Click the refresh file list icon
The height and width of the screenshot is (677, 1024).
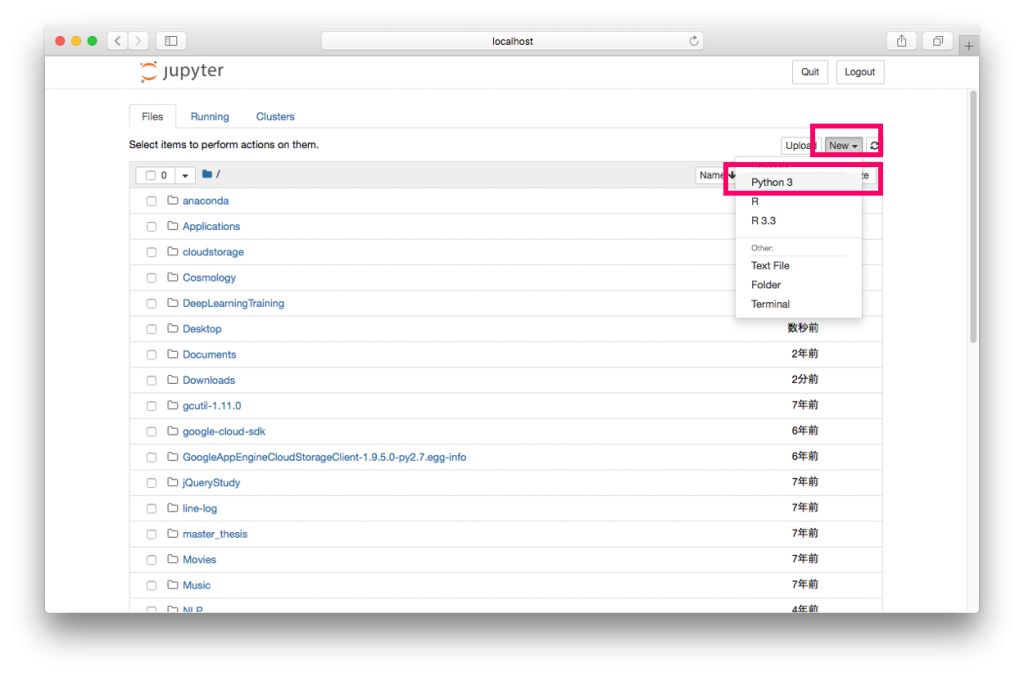coord(874,146)
